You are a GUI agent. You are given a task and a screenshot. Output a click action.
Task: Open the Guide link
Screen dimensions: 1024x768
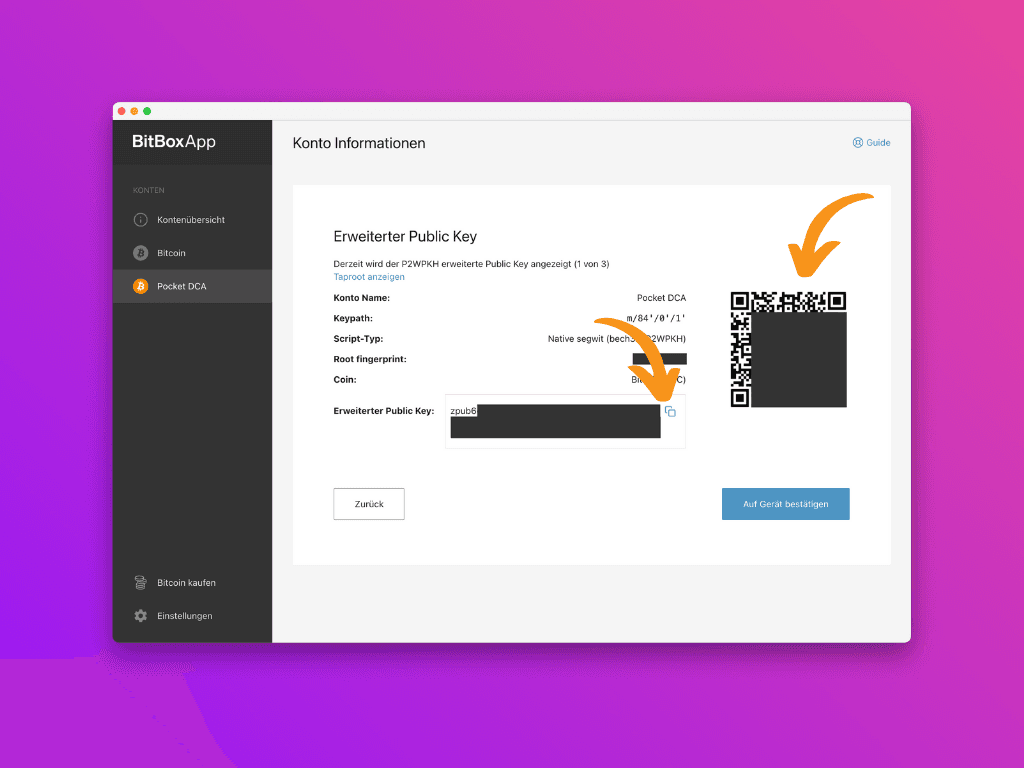pos(871,142)
